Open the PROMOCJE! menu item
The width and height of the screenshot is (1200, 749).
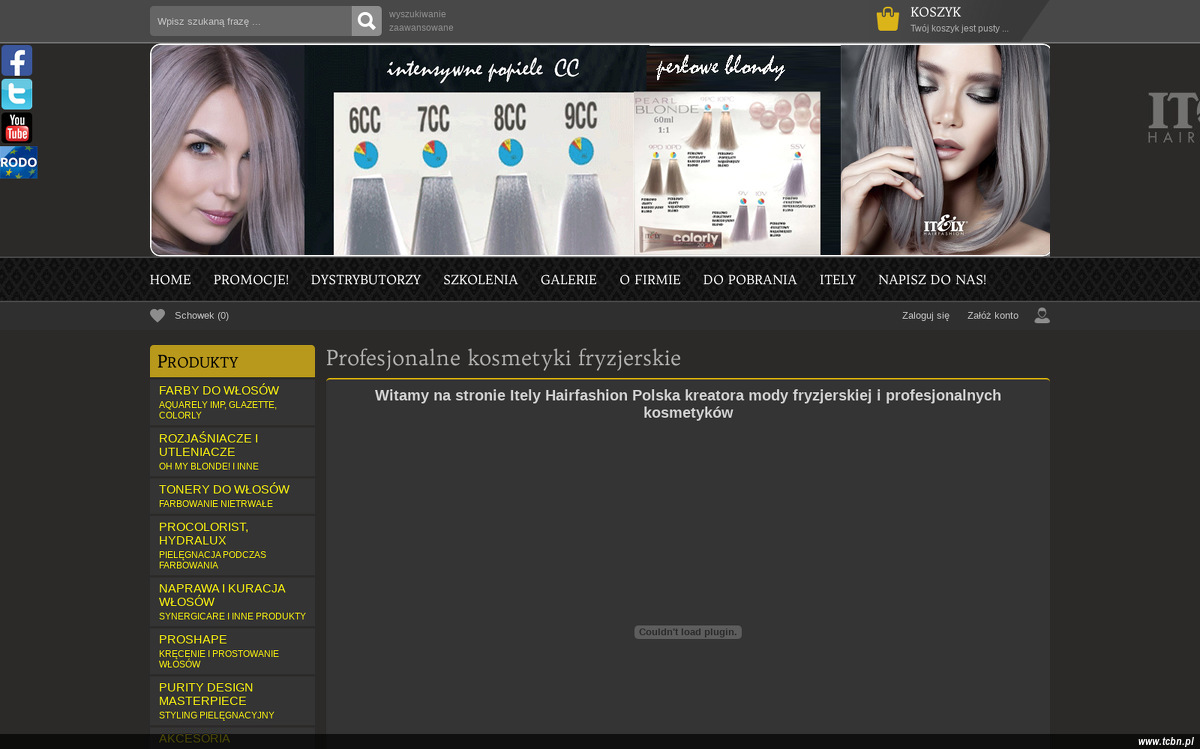pos(251,280)
